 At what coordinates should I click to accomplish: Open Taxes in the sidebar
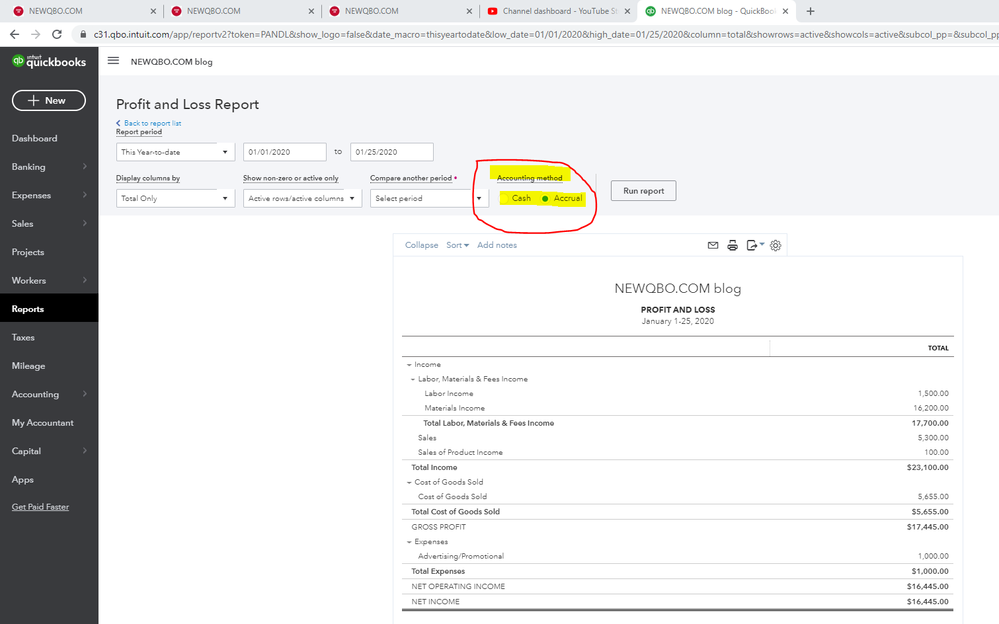23,337
